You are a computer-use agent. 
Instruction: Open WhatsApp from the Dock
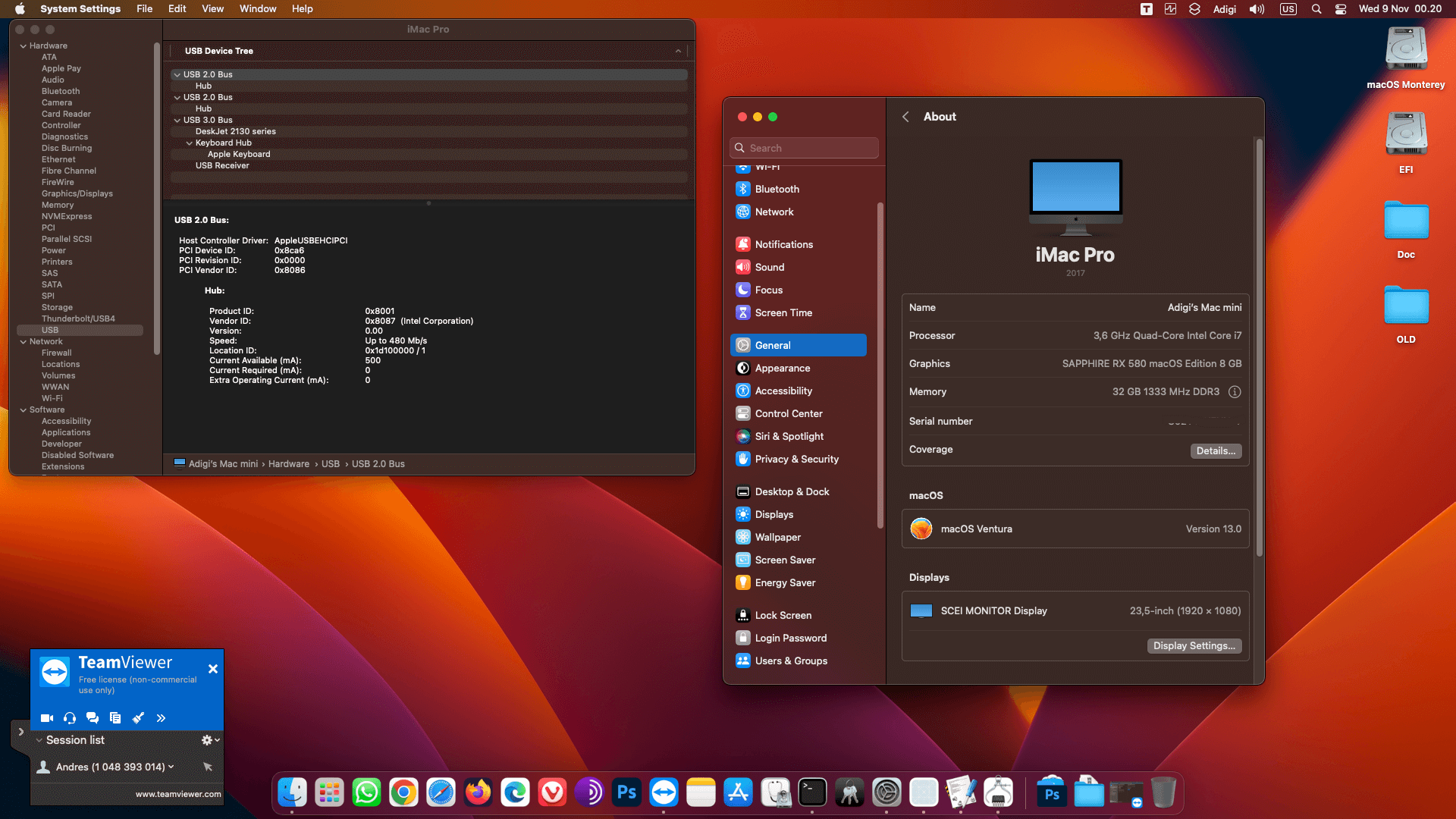click(366, 792)
